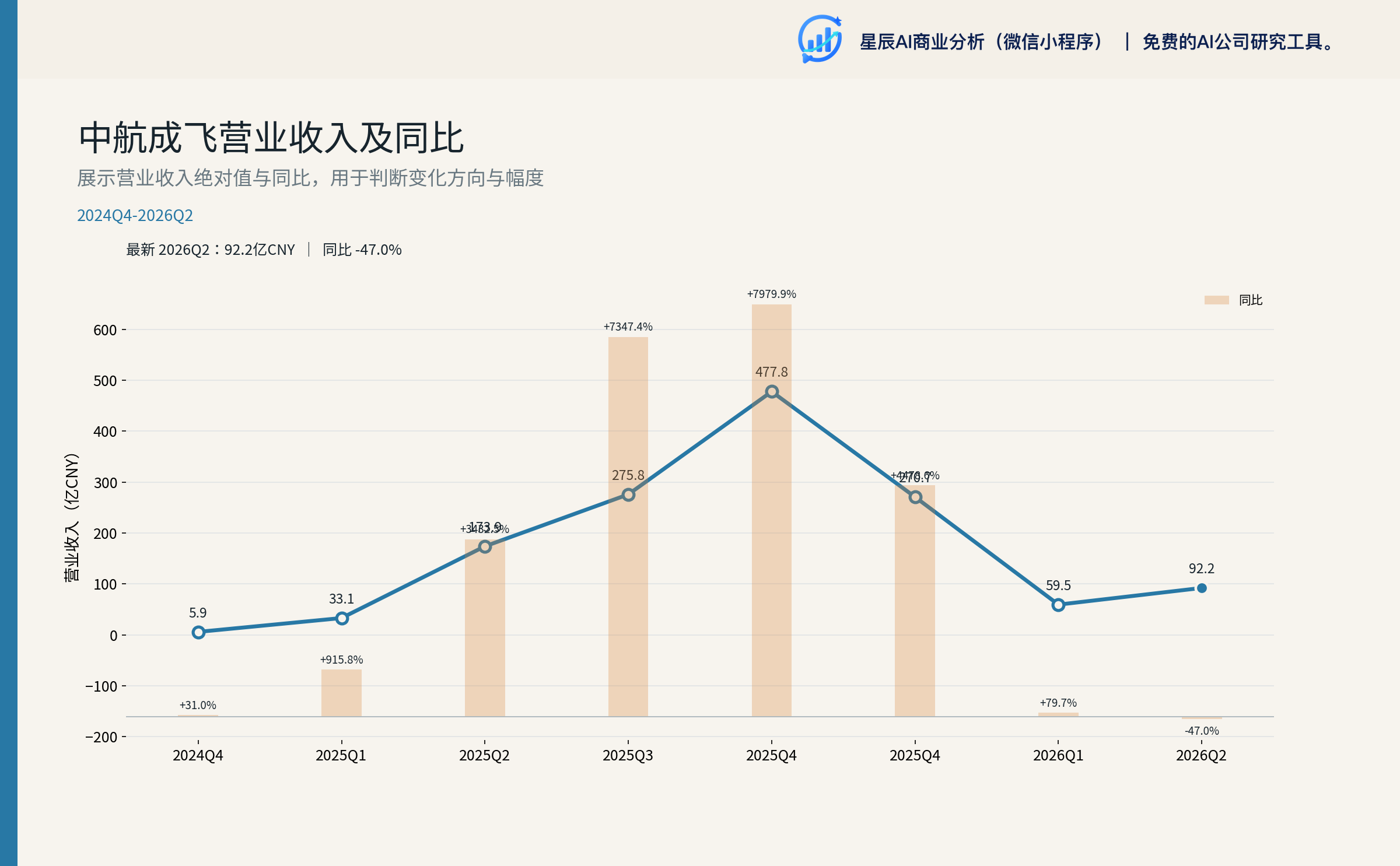Image resolution: width=1400 pixels, height=866 pixels.
Task: Click the x-axis label 2026Q1
Action: (x=1058, y=755)
